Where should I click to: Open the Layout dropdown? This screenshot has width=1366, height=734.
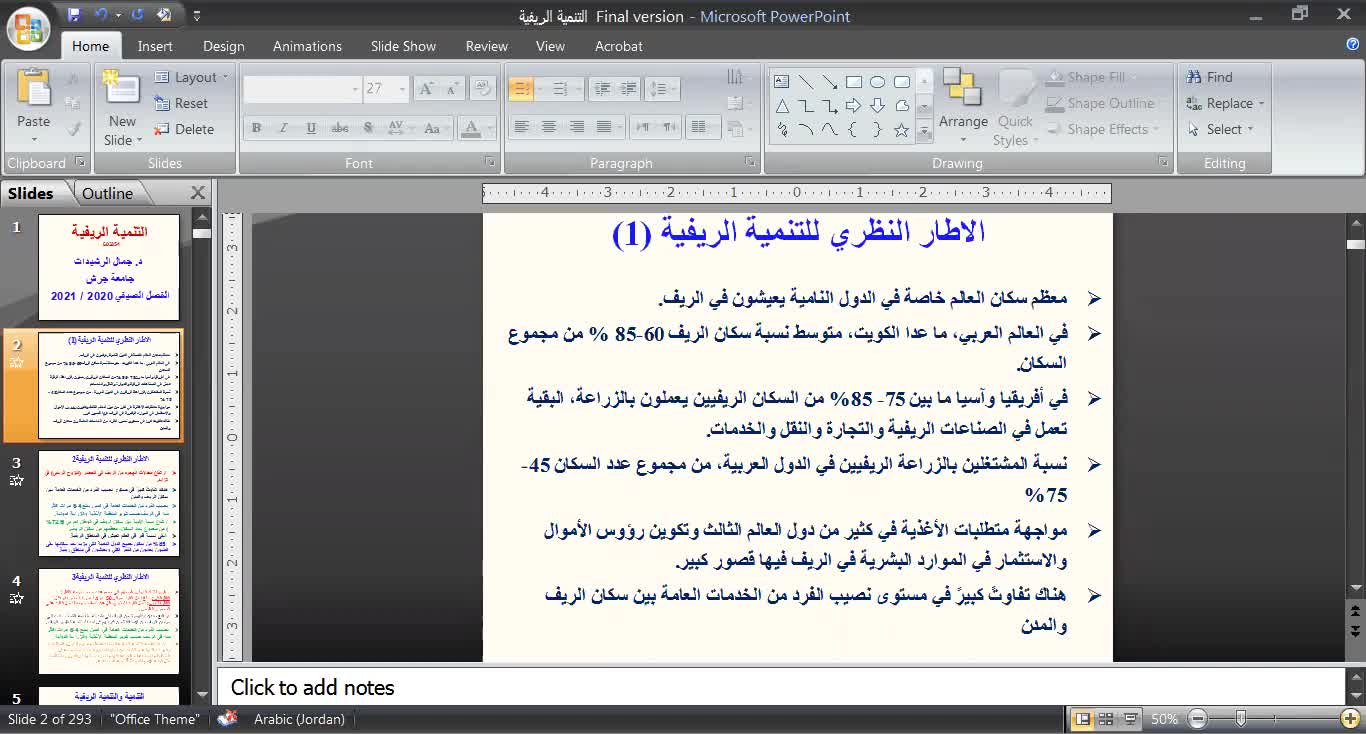(191, 77)
